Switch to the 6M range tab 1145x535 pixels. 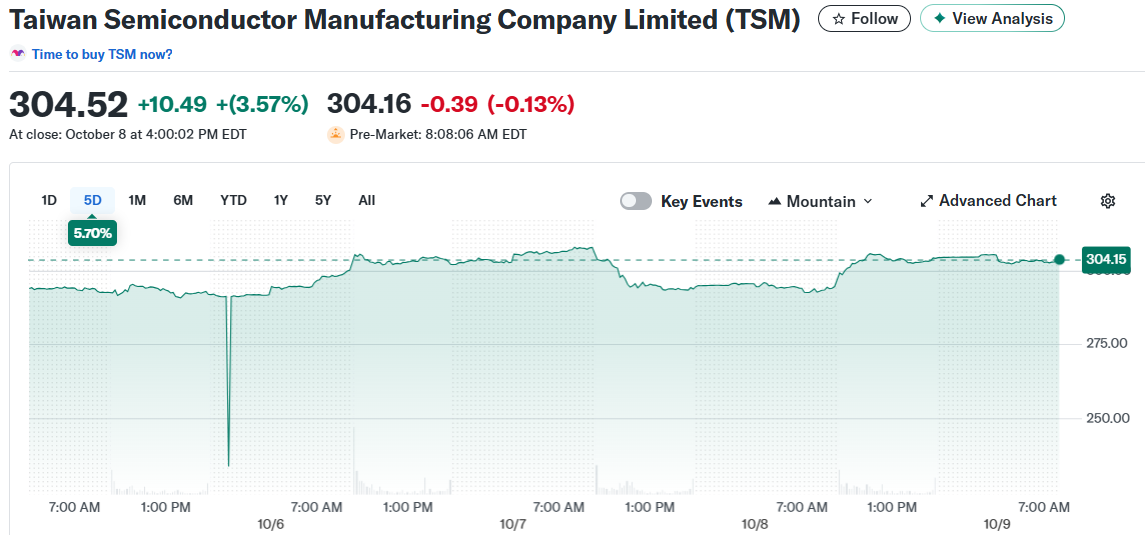click(x=183, y=200)
